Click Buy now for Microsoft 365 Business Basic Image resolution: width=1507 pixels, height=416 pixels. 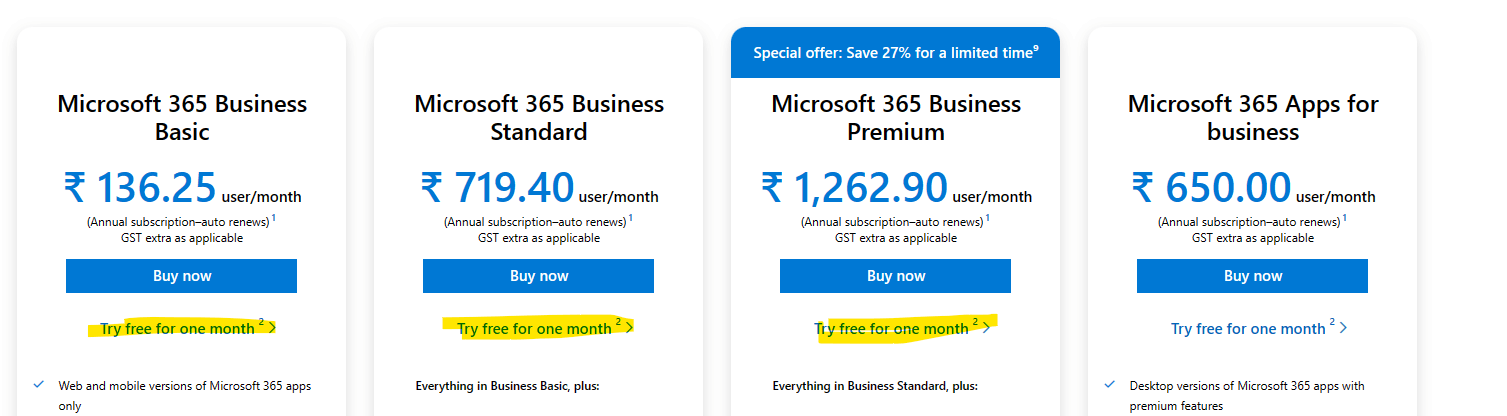pyautogui.click(x=181, y=276)
